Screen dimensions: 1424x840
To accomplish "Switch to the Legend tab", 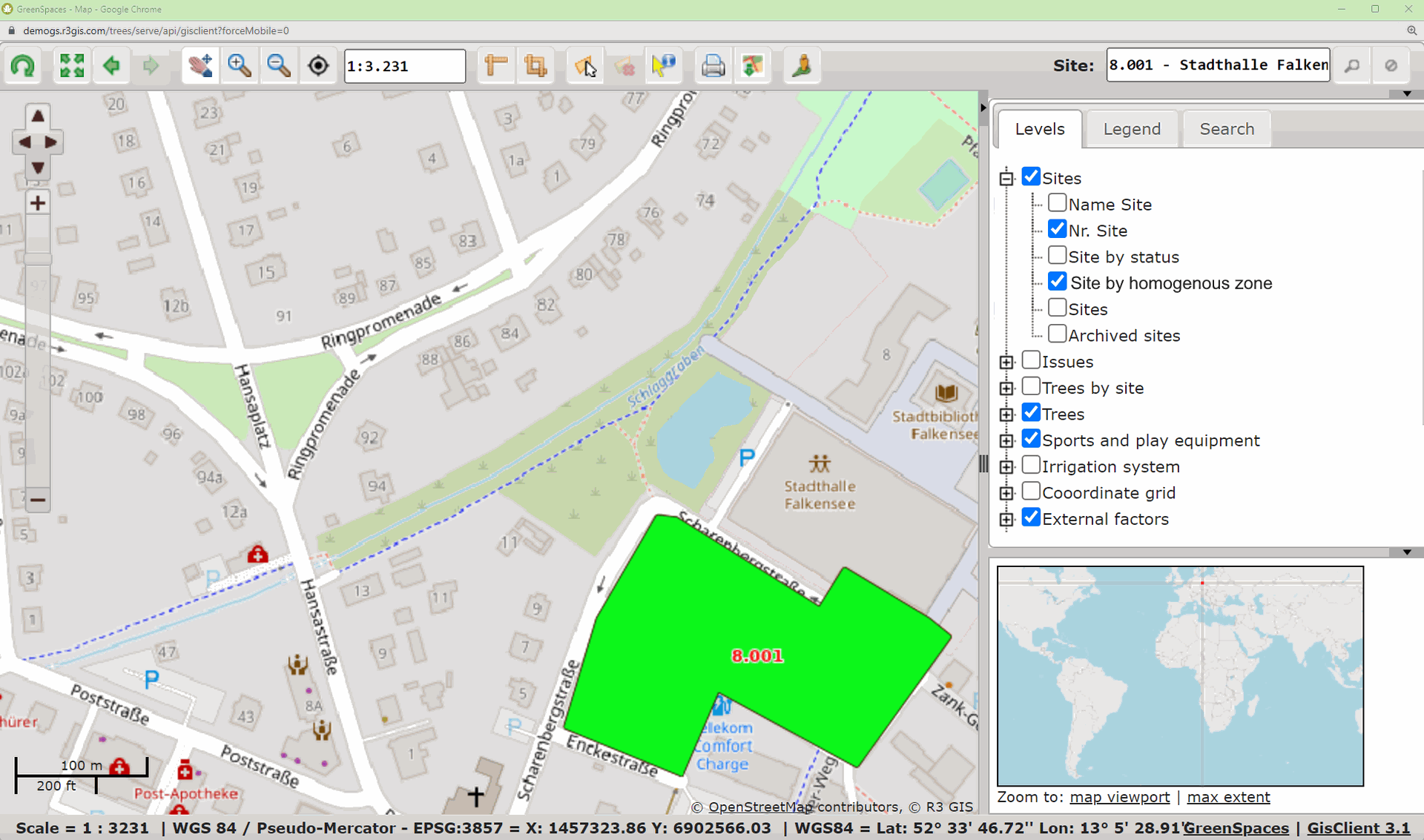I will coord(1131,129).
